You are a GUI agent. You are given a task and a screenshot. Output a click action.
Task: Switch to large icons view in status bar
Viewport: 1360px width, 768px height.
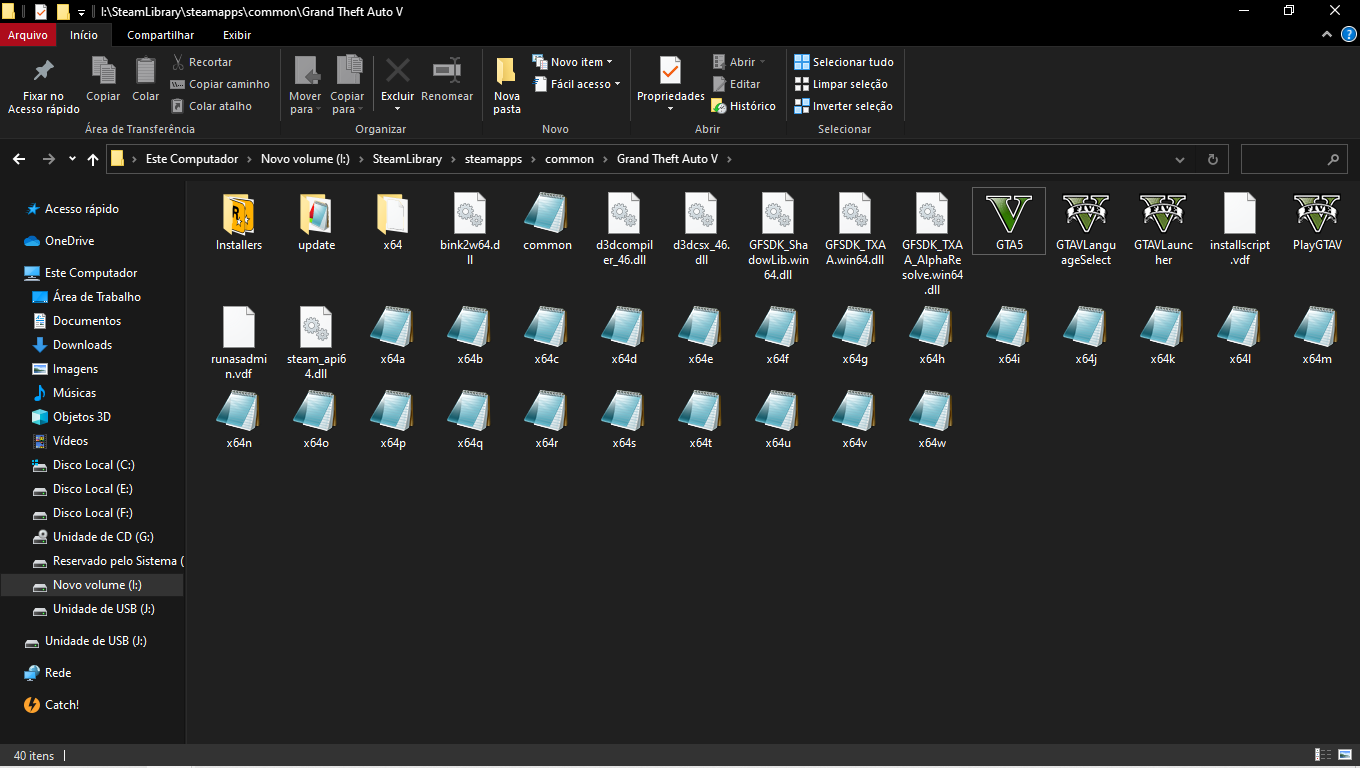click(x=1343, y=755)
